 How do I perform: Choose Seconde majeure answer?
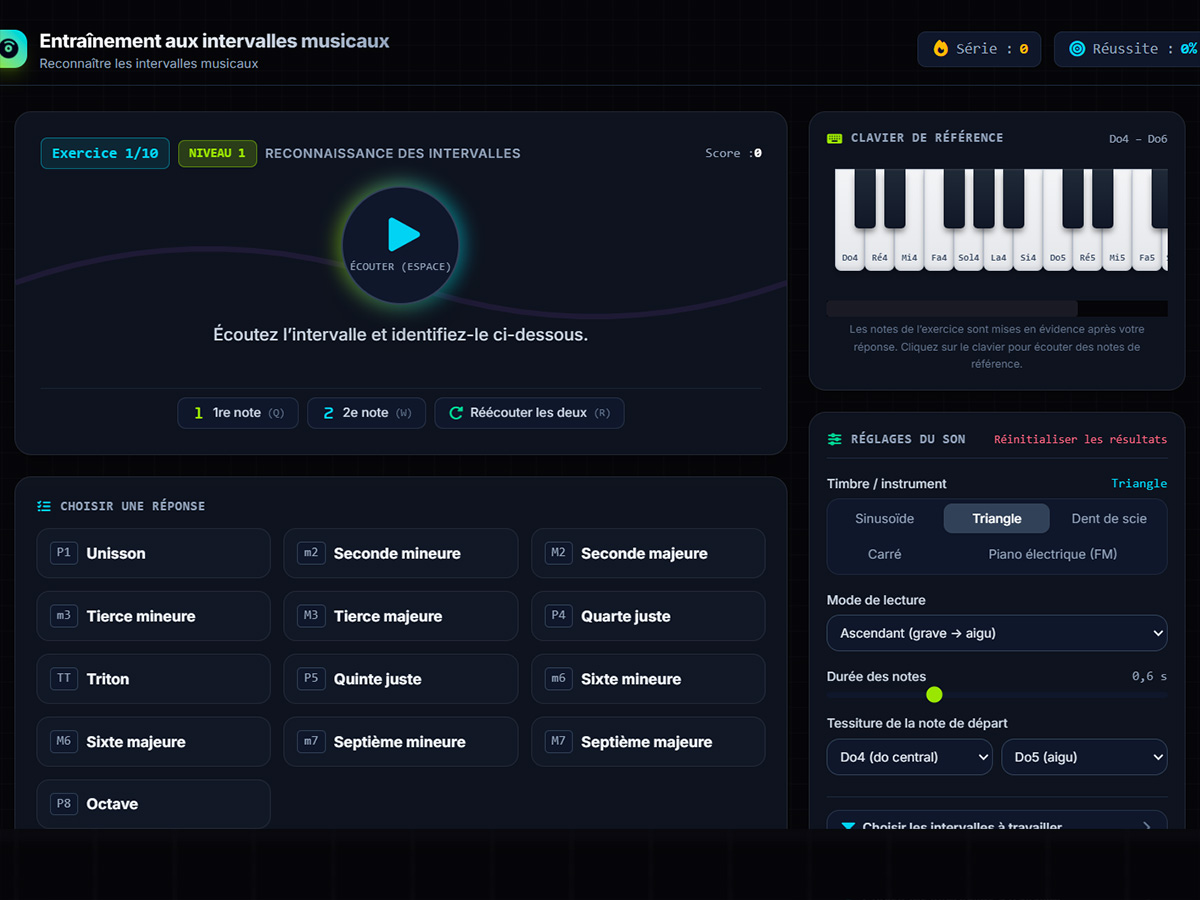648,553
